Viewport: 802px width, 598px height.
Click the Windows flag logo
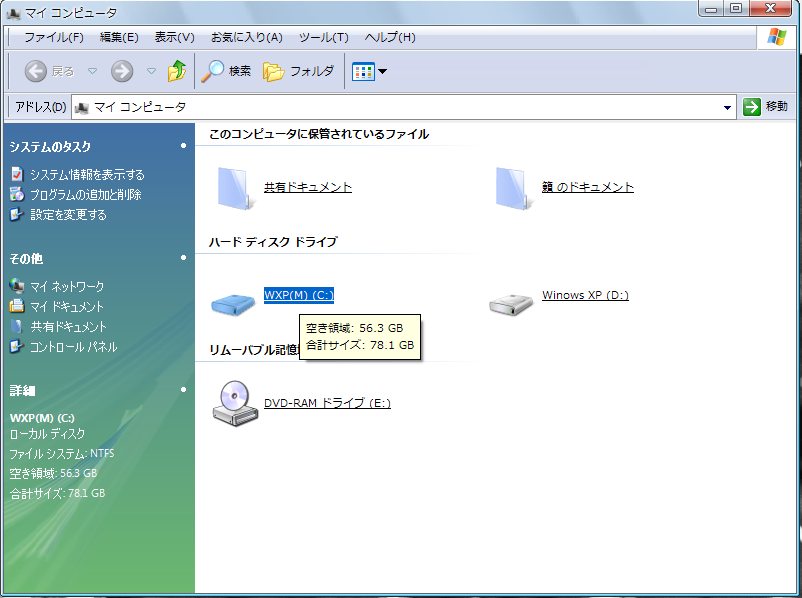(777, 37)
